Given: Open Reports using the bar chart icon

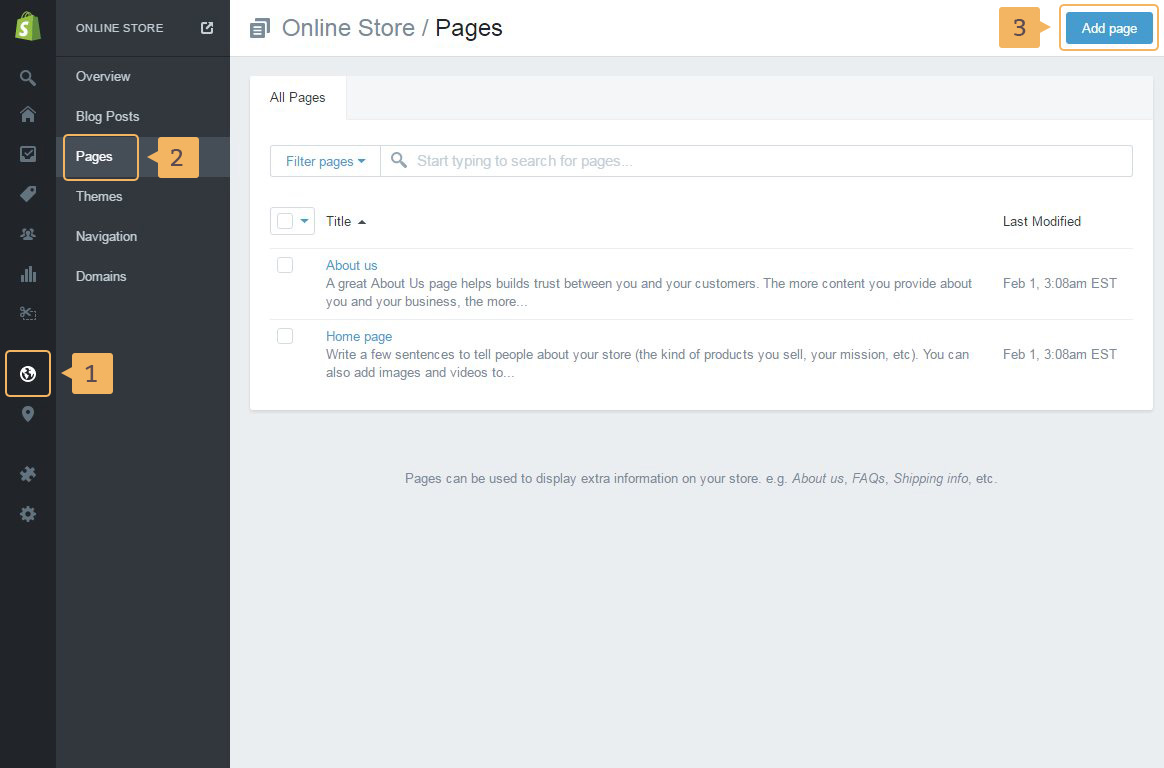Looking at the screenshot, I should pos(28,274).
